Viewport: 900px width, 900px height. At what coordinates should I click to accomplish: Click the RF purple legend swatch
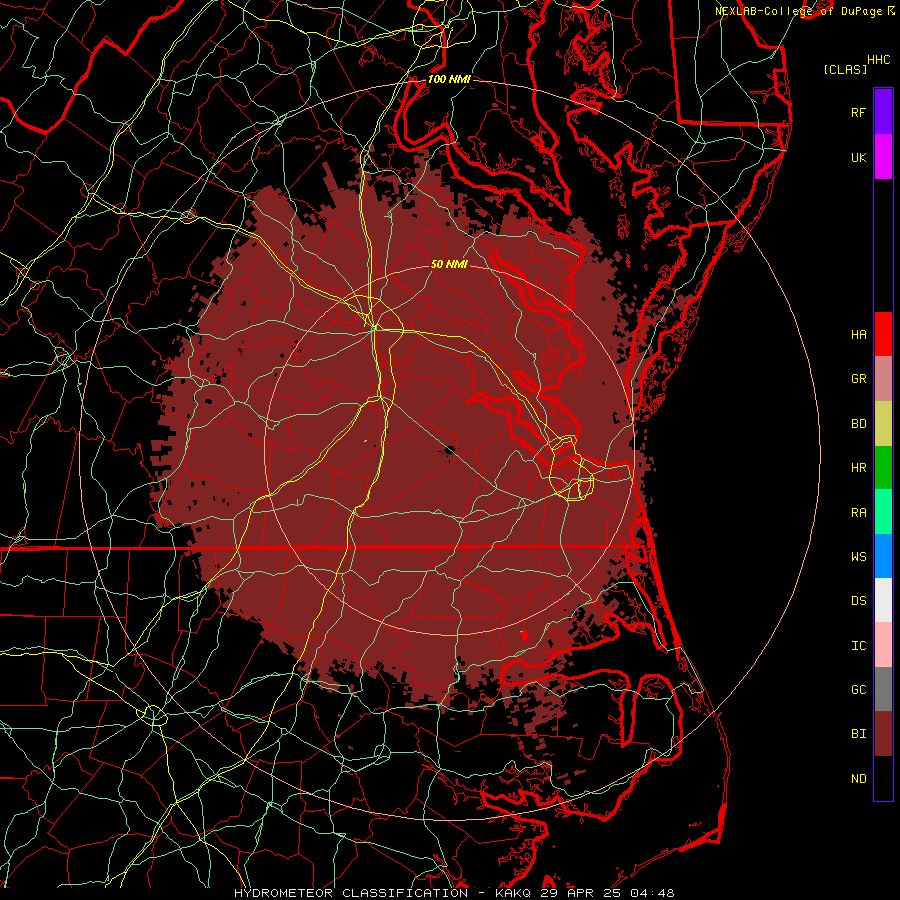click(x=883, y=112)
